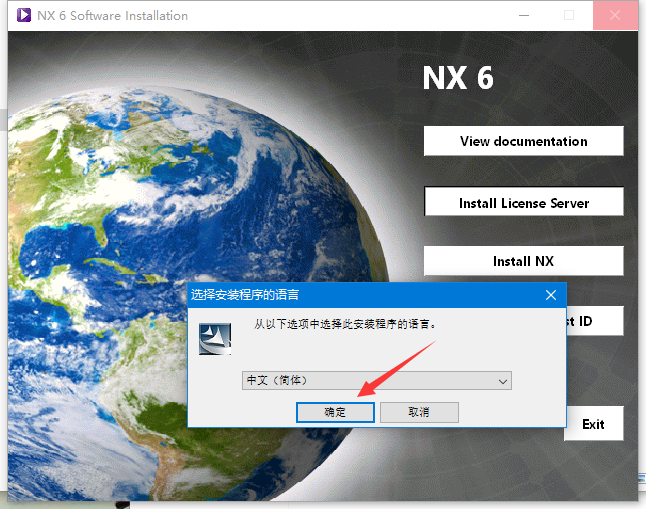Click the dialog title 选择安装程序的语言
The width and height of the screenshot is (646, 509).
(x=245, y=295)
